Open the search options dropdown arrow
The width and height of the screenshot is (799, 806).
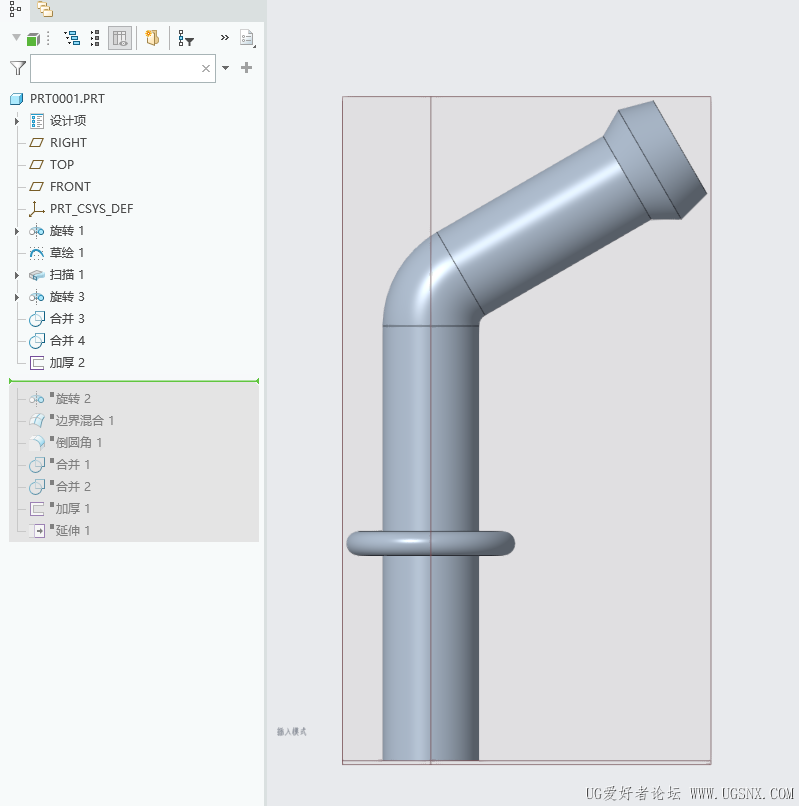[x=225, y=68]
